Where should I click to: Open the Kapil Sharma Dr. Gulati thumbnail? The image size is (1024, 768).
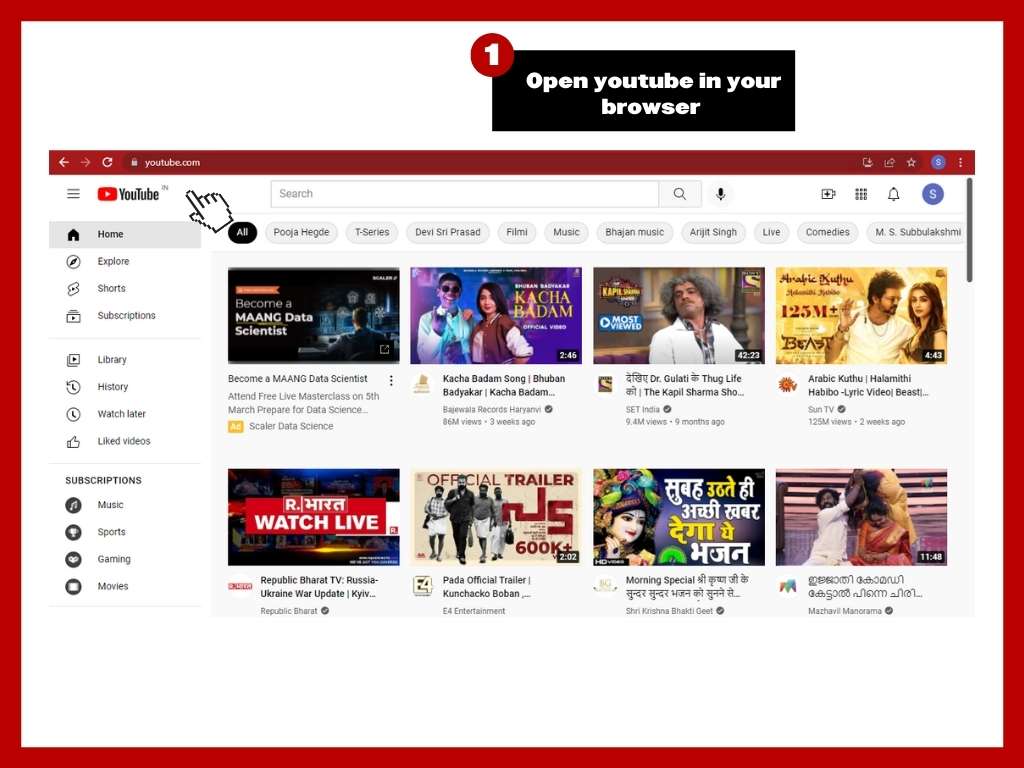tap(679, 315)
